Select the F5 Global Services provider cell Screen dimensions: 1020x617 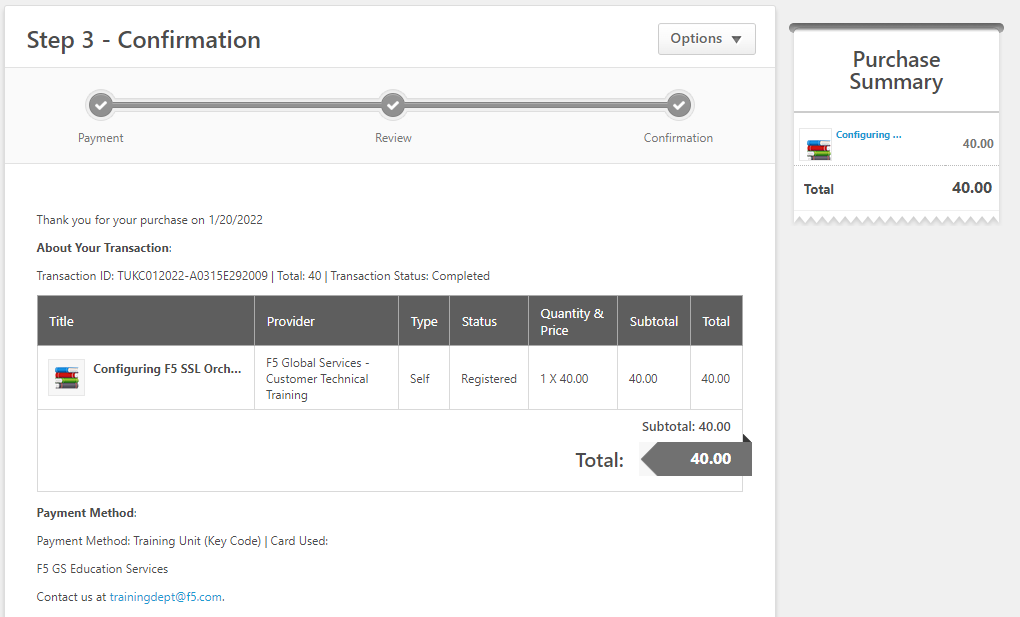[327, 378]
